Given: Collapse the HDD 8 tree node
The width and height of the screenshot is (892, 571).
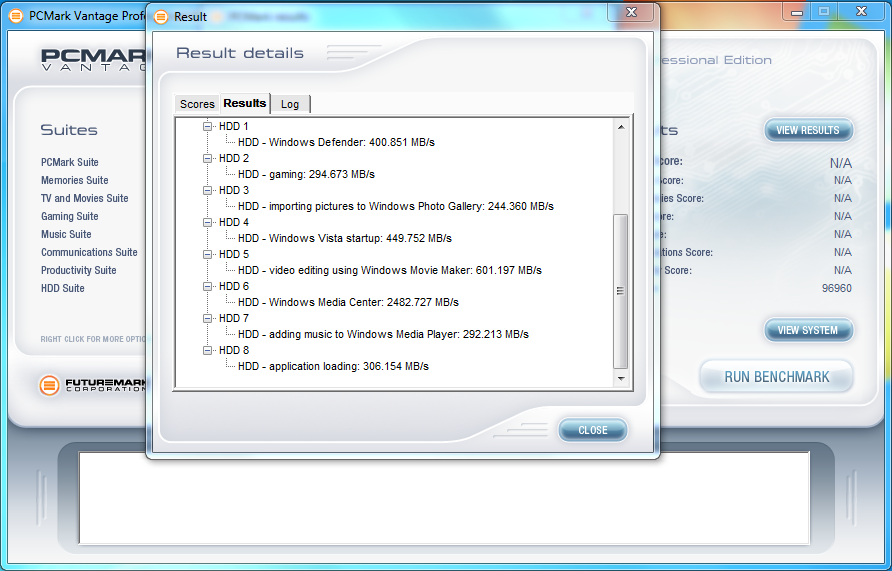Looking at the screenshot, I should click(x=208, y=350).
